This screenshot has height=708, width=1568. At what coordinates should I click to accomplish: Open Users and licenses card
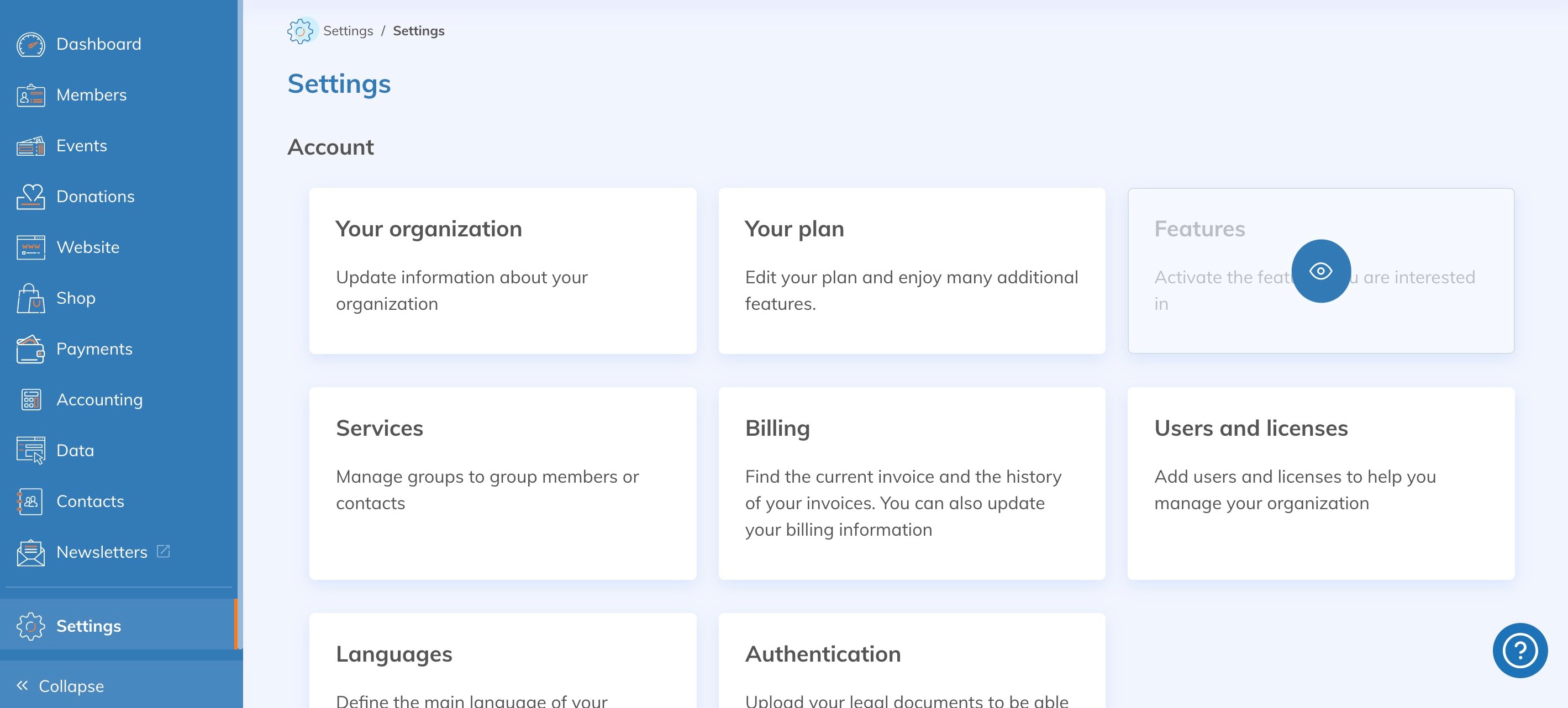tap(1320, 484)
